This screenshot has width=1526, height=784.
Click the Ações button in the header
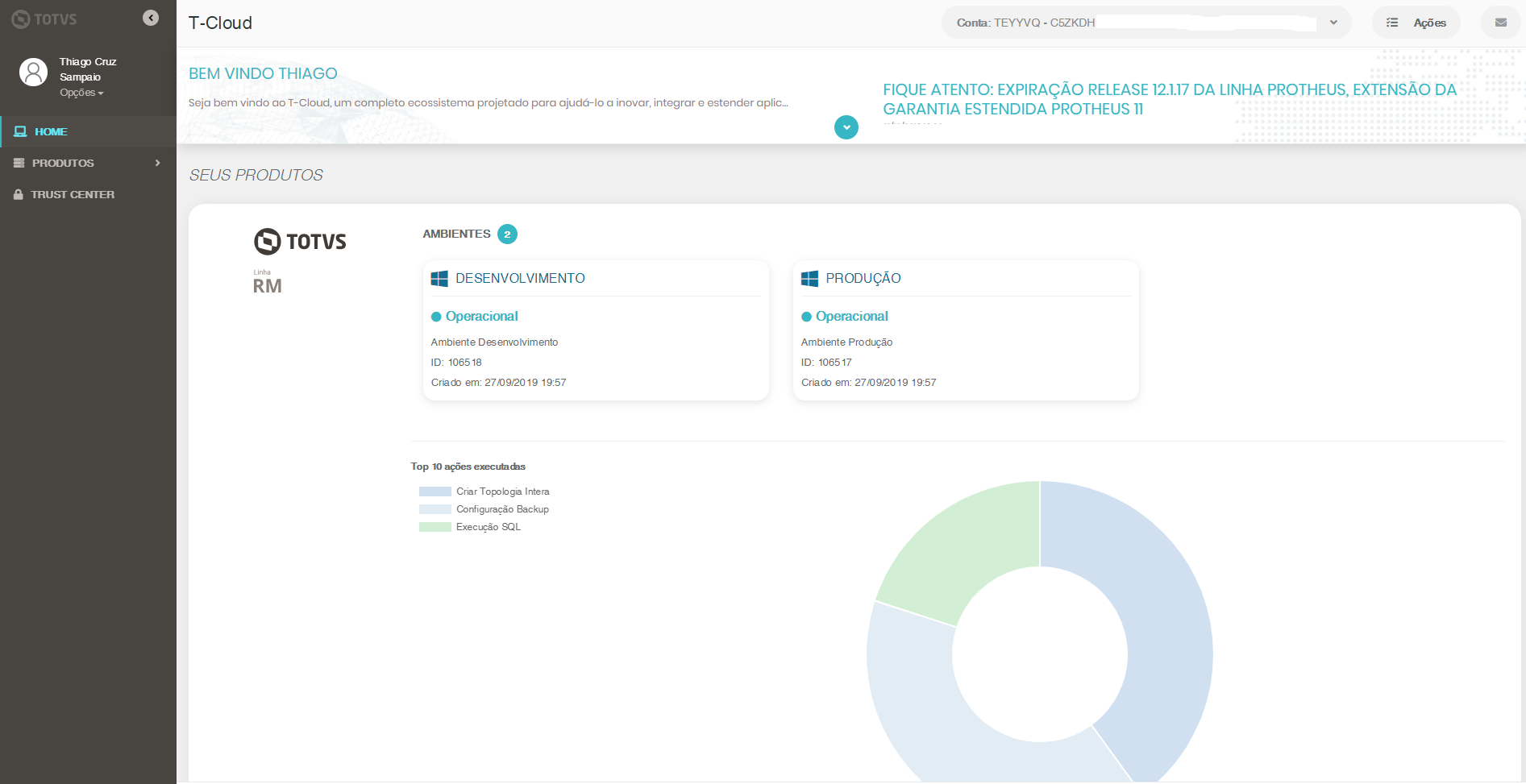click(1416, 22)
